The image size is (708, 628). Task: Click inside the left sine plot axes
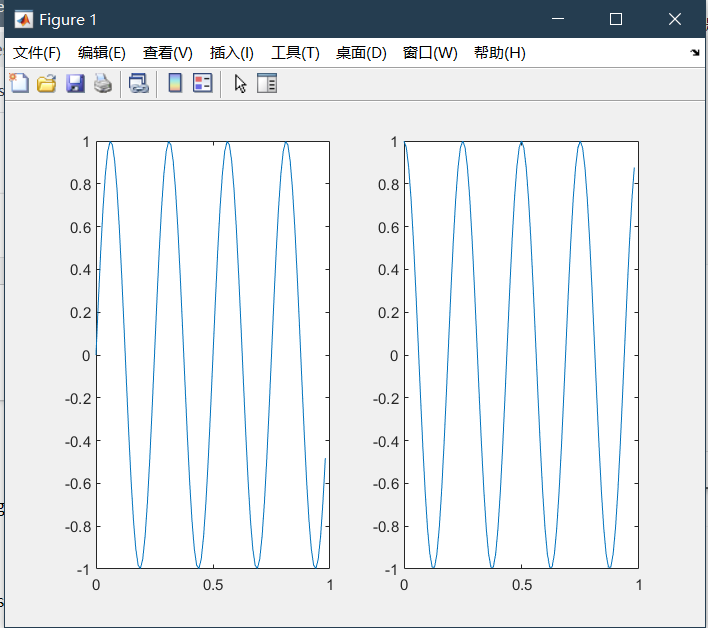click(213, 355)
